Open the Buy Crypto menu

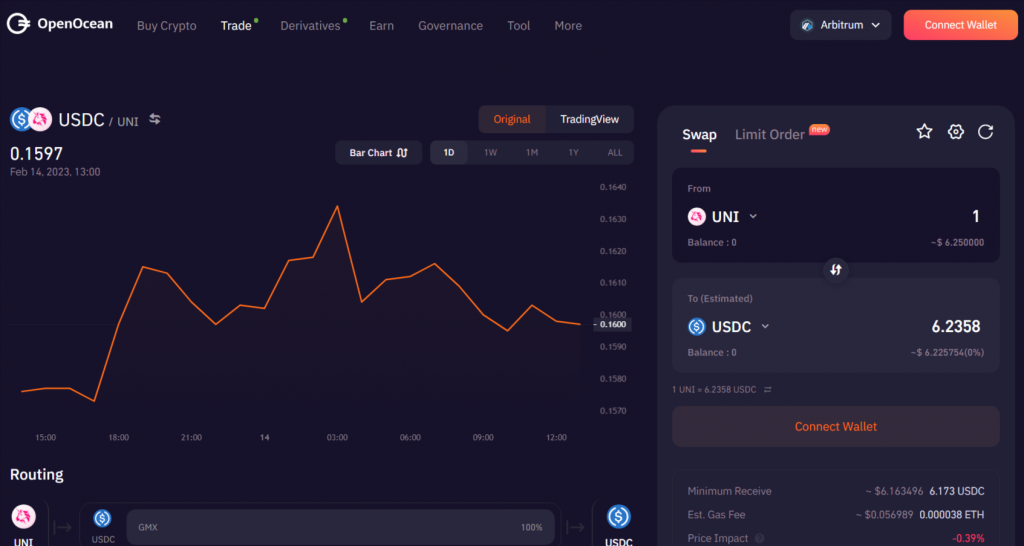pos(167,25)
